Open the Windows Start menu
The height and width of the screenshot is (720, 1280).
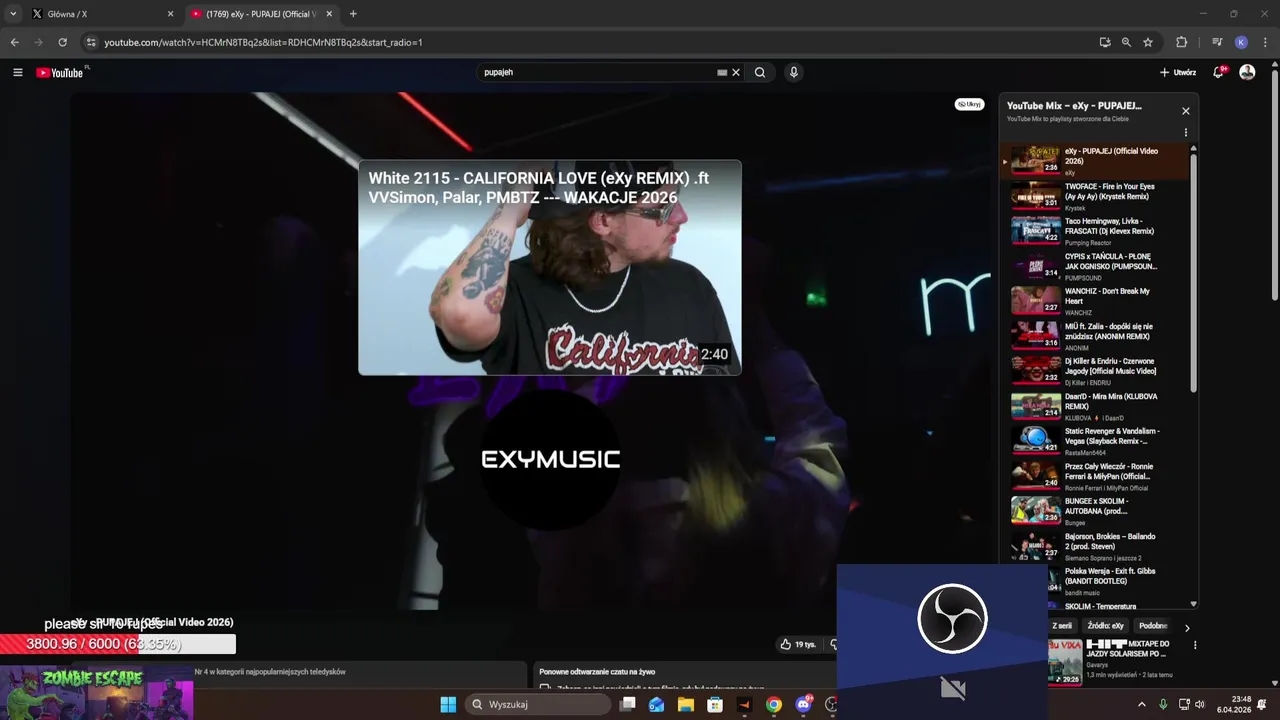tap(448, 704)
